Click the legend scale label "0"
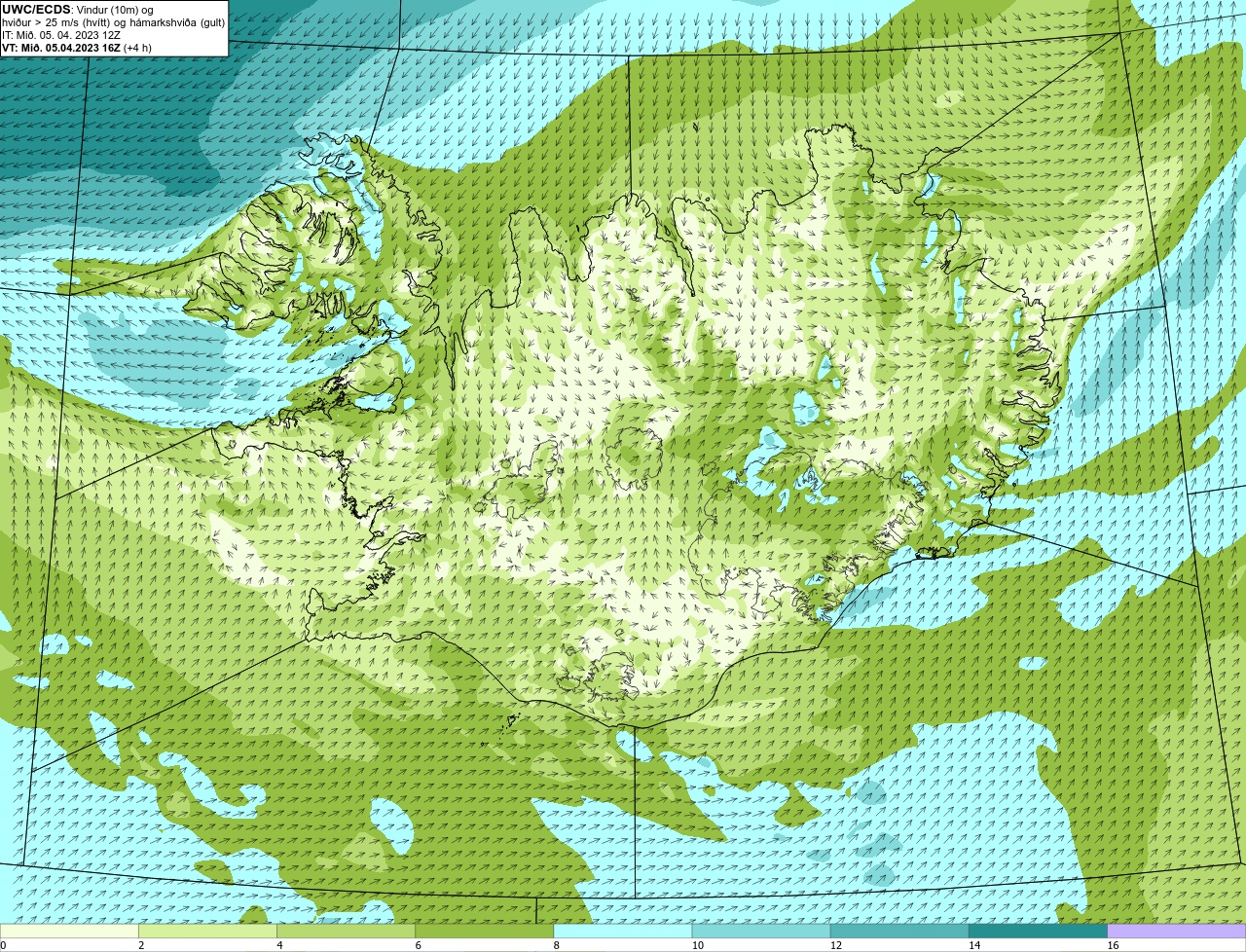 [3, 946]
